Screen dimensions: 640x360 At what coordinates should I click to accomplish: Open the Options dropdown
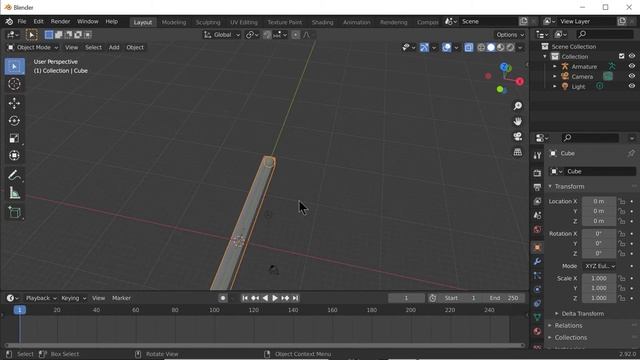coord(510,35)
